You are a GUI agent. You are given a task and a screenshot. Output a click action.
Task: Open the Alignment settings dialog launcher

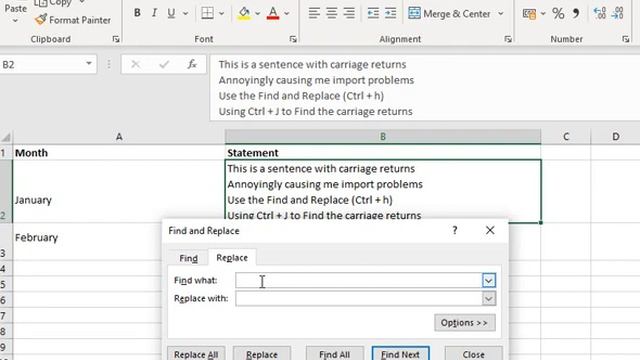tap(508, 39)
